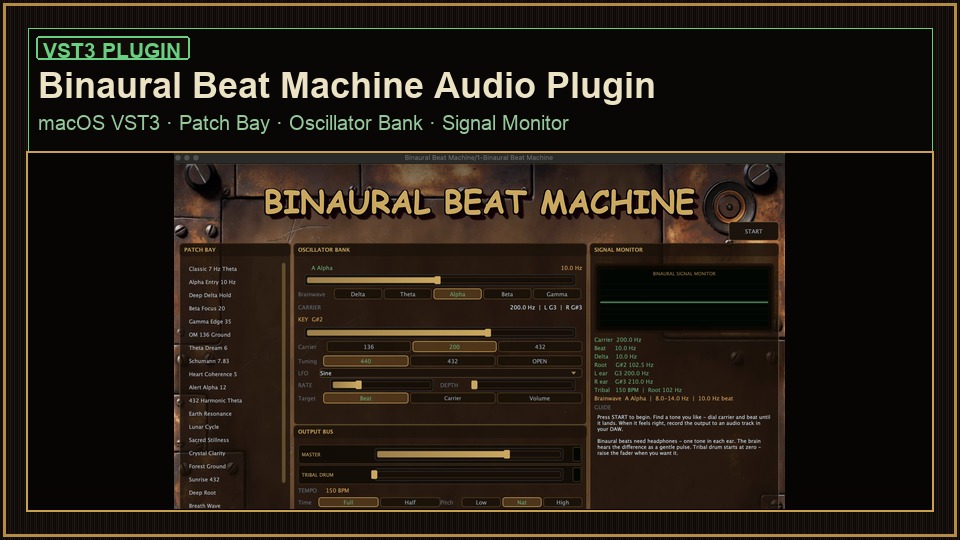Select the Earth Resonance patch
The image size is (960, 540).
210,414
